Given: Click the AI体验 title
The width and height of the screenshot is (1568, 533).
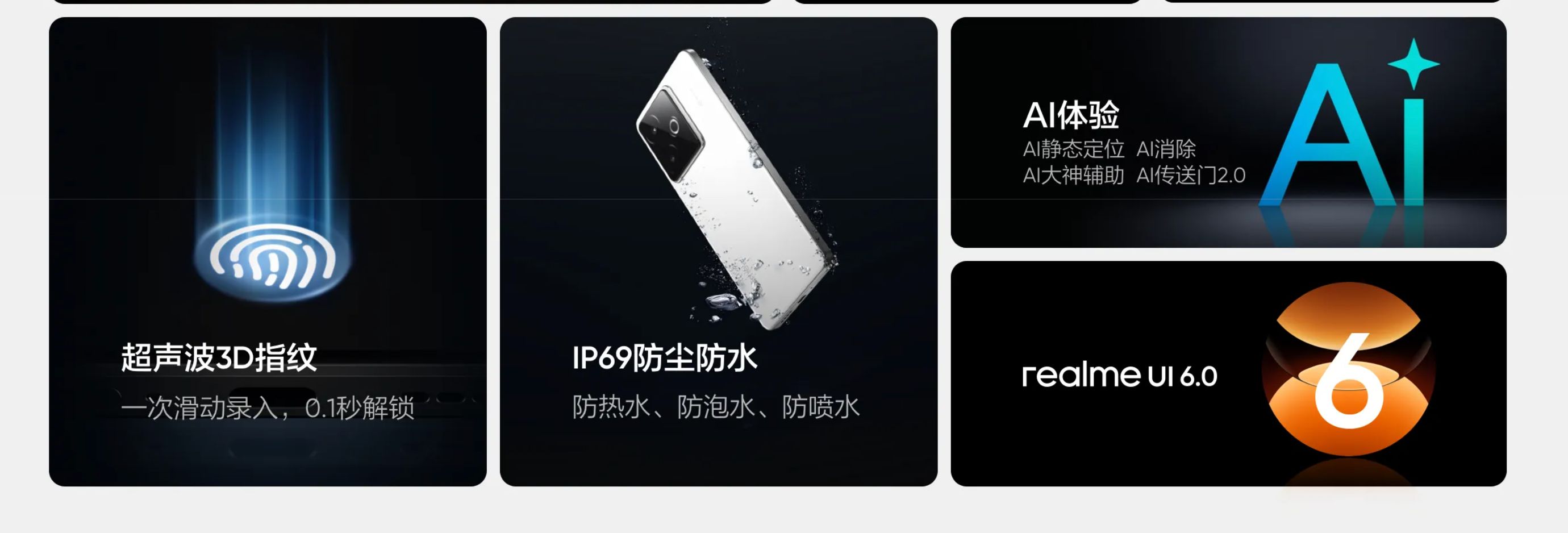Looking at the screenshot, I should point(1071,115).
